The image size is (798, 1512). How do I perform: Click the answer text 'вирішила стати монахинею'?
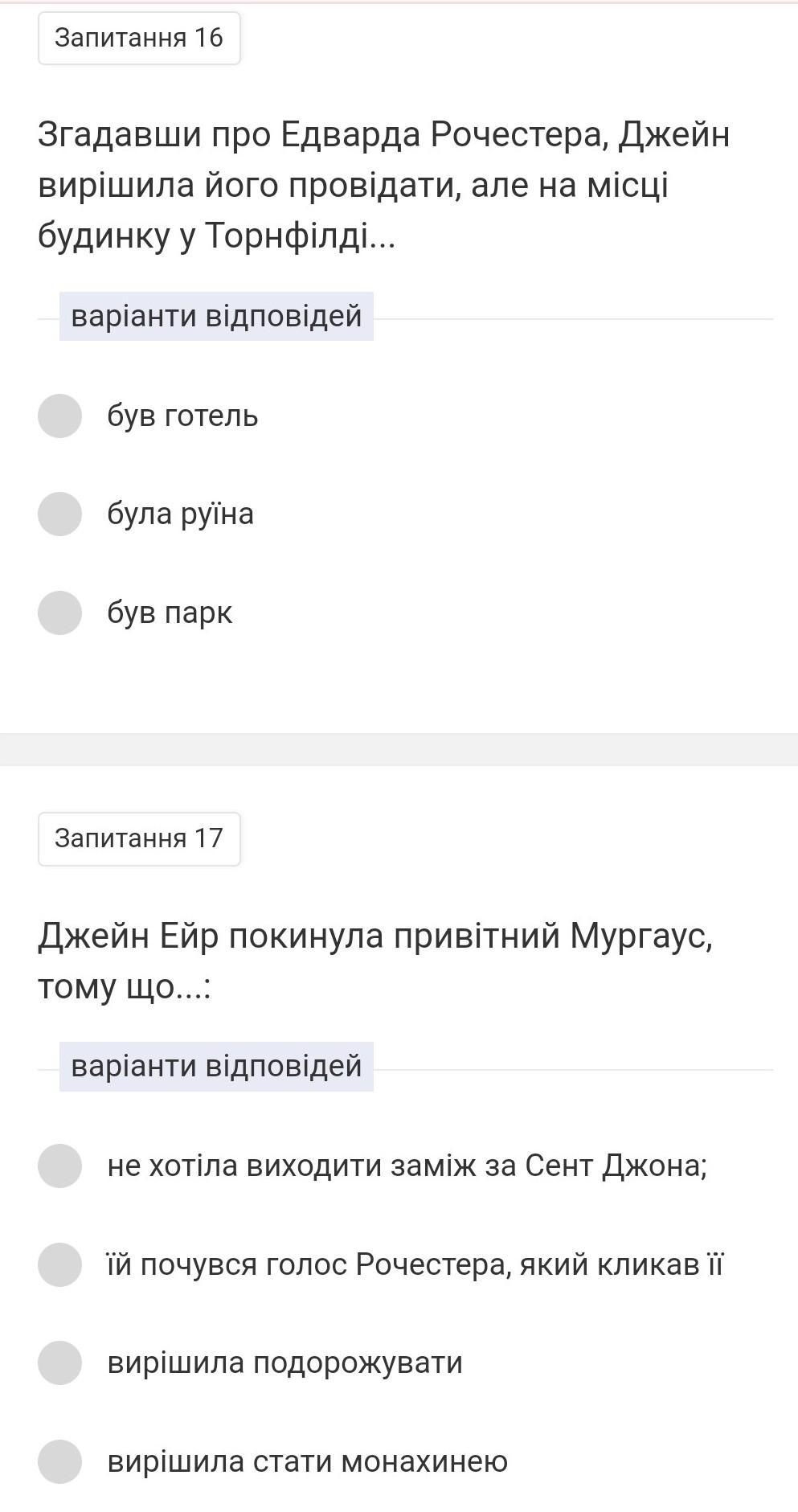coord(307,1461)
